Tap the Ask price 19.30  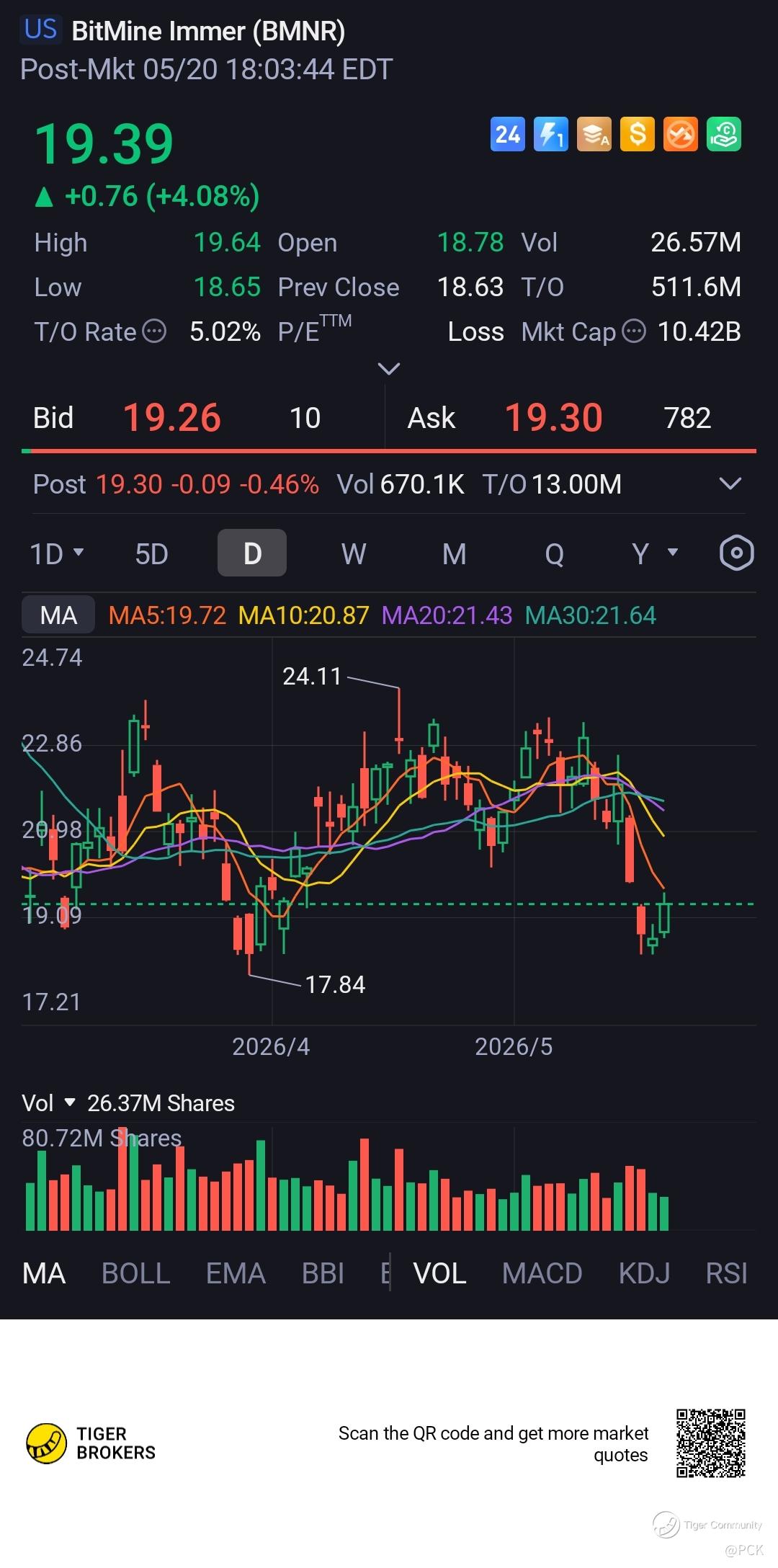[x=553, y=418]
